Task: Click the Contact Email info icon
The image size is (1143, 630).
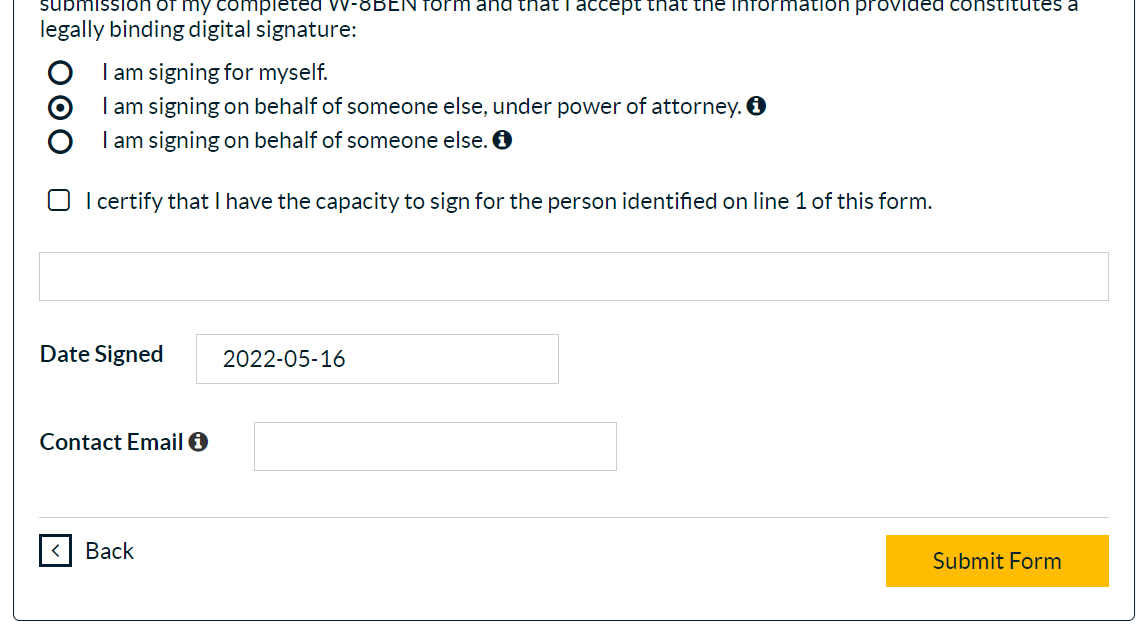Action: pos(198,442)
